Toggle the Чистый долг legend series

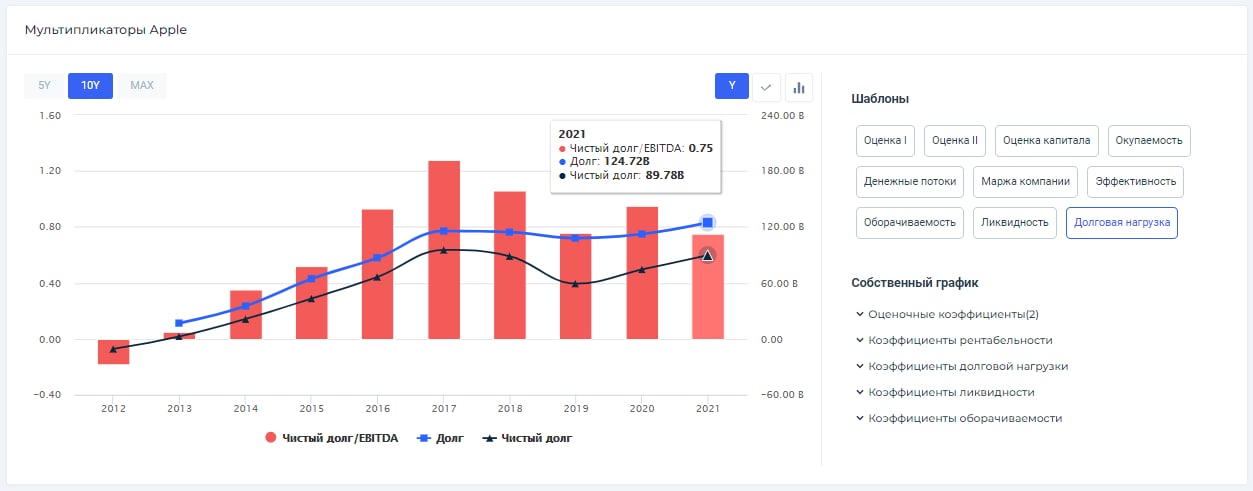[527, 438]
